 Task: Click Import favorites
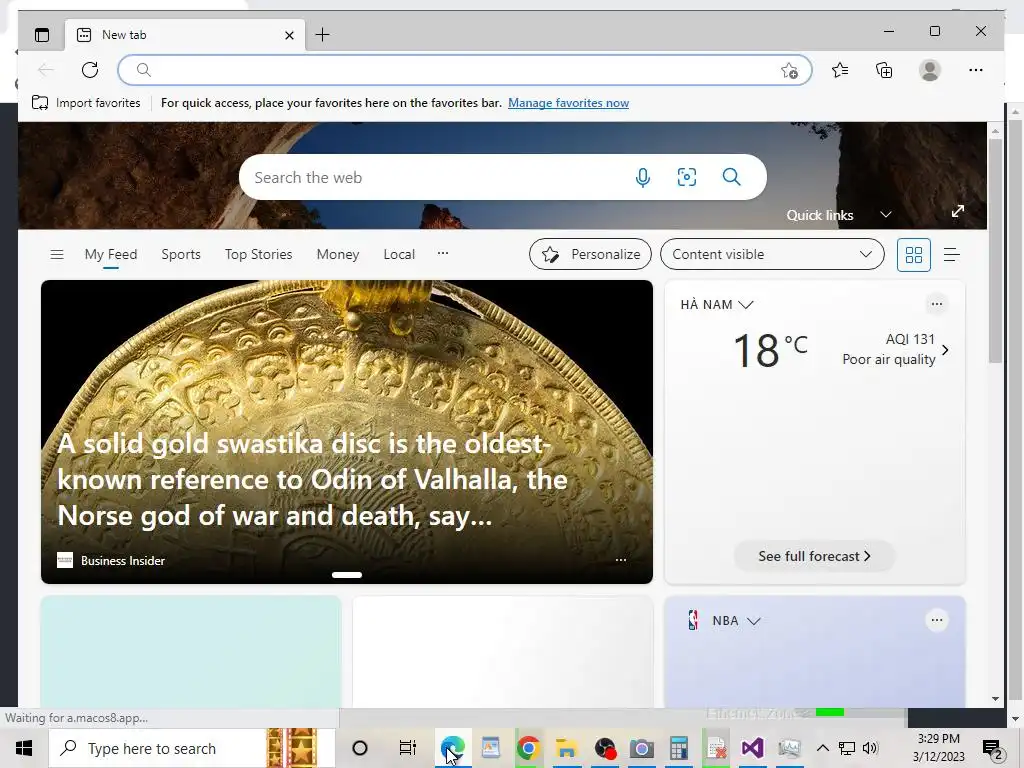pyautogui.click(x=86, y=103)
